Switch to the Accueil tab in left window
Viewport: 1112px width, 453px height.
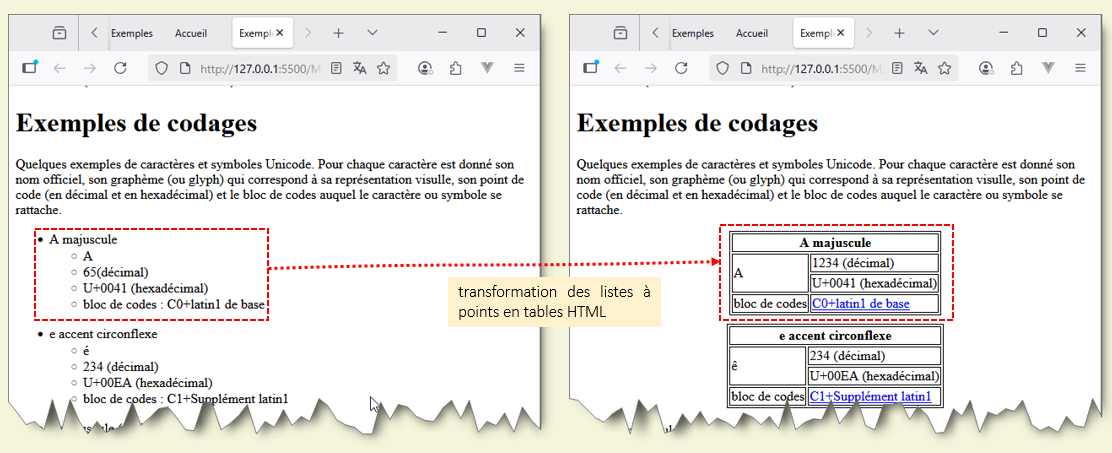191,33
